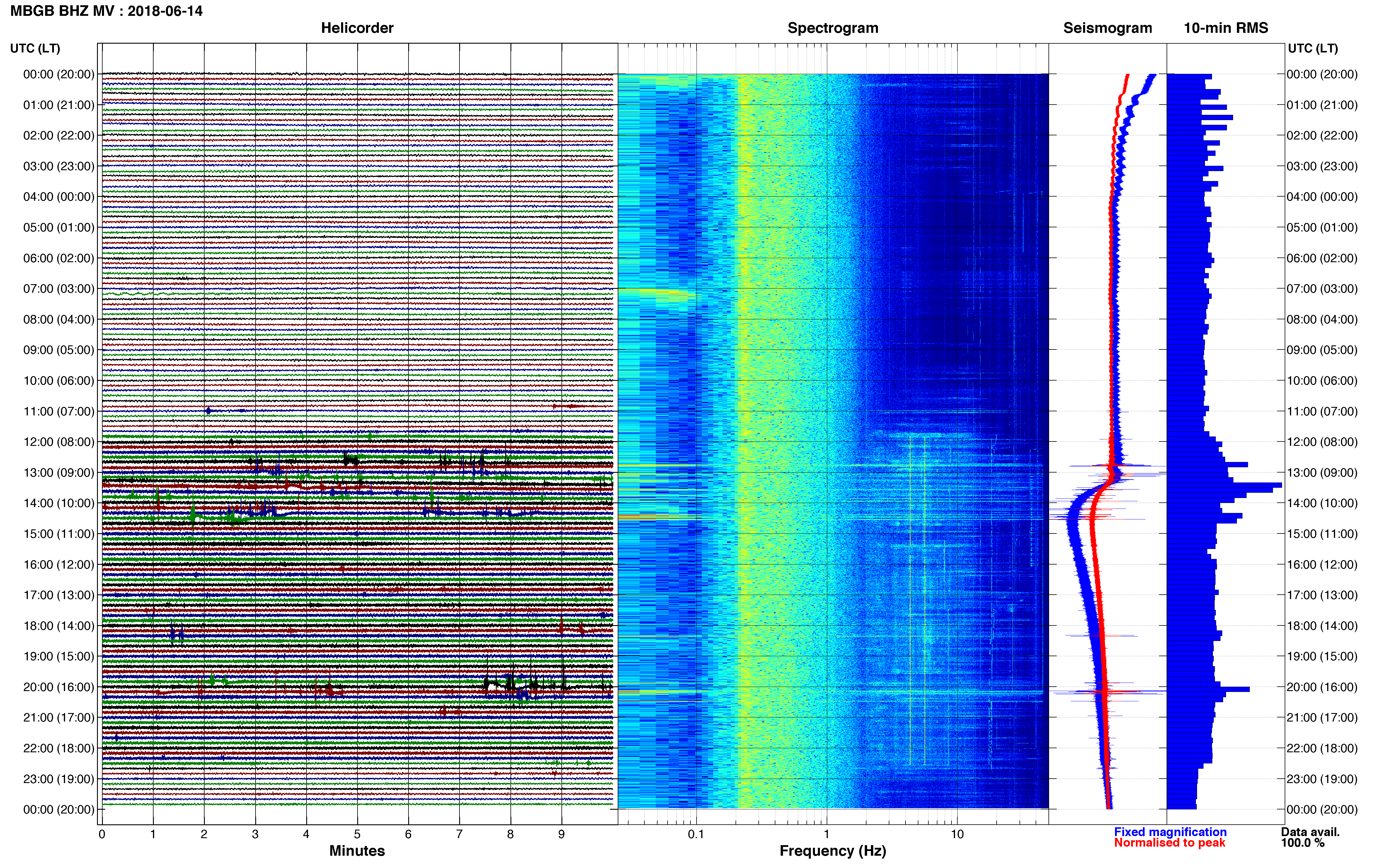
Task: Click the long RMS bar at 20:00
Action: pyautogui.click(x=1208, y=689)
